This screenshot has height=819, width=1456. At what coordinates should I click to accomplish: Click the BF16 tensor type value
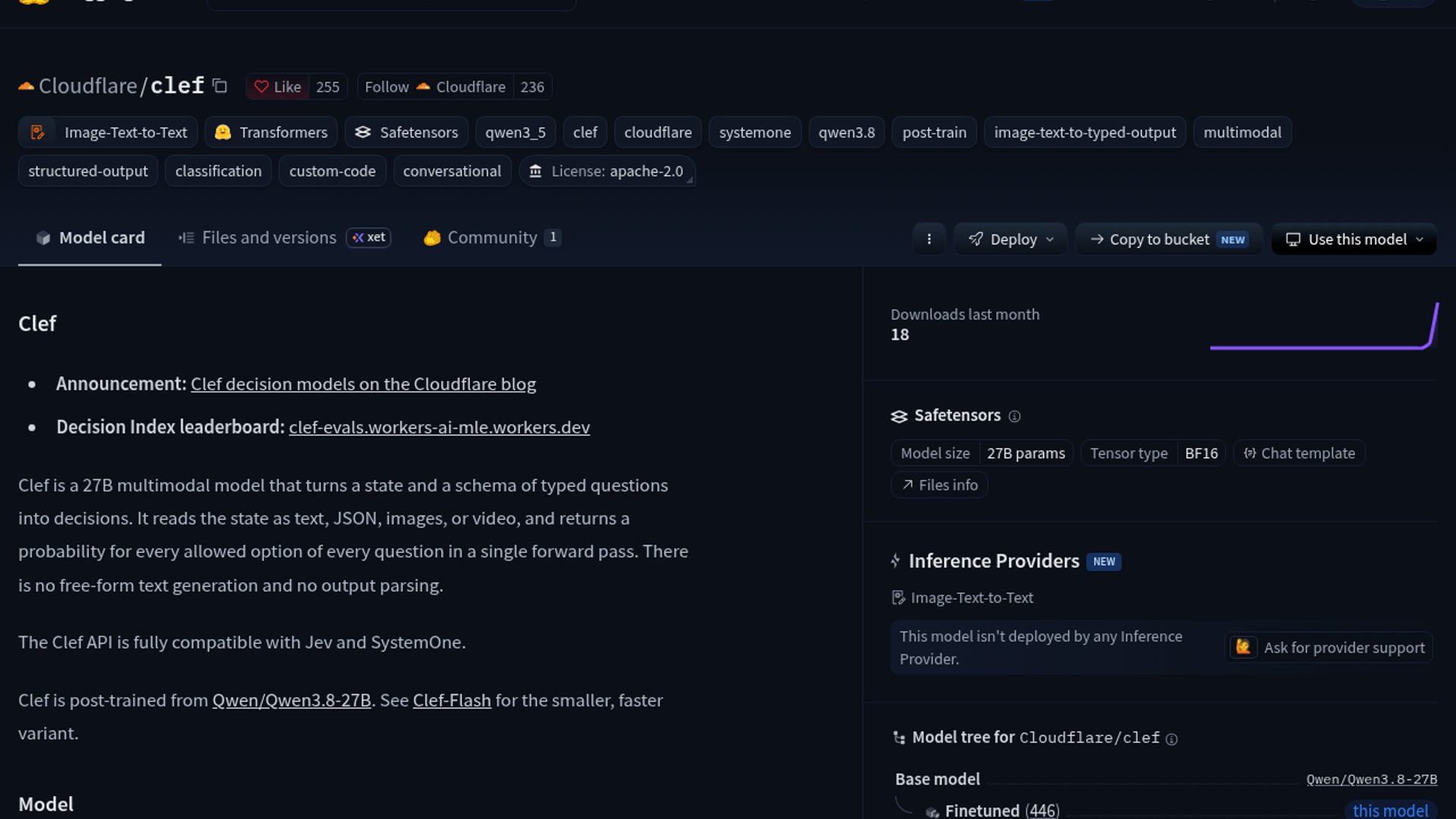pos(1201,453)
